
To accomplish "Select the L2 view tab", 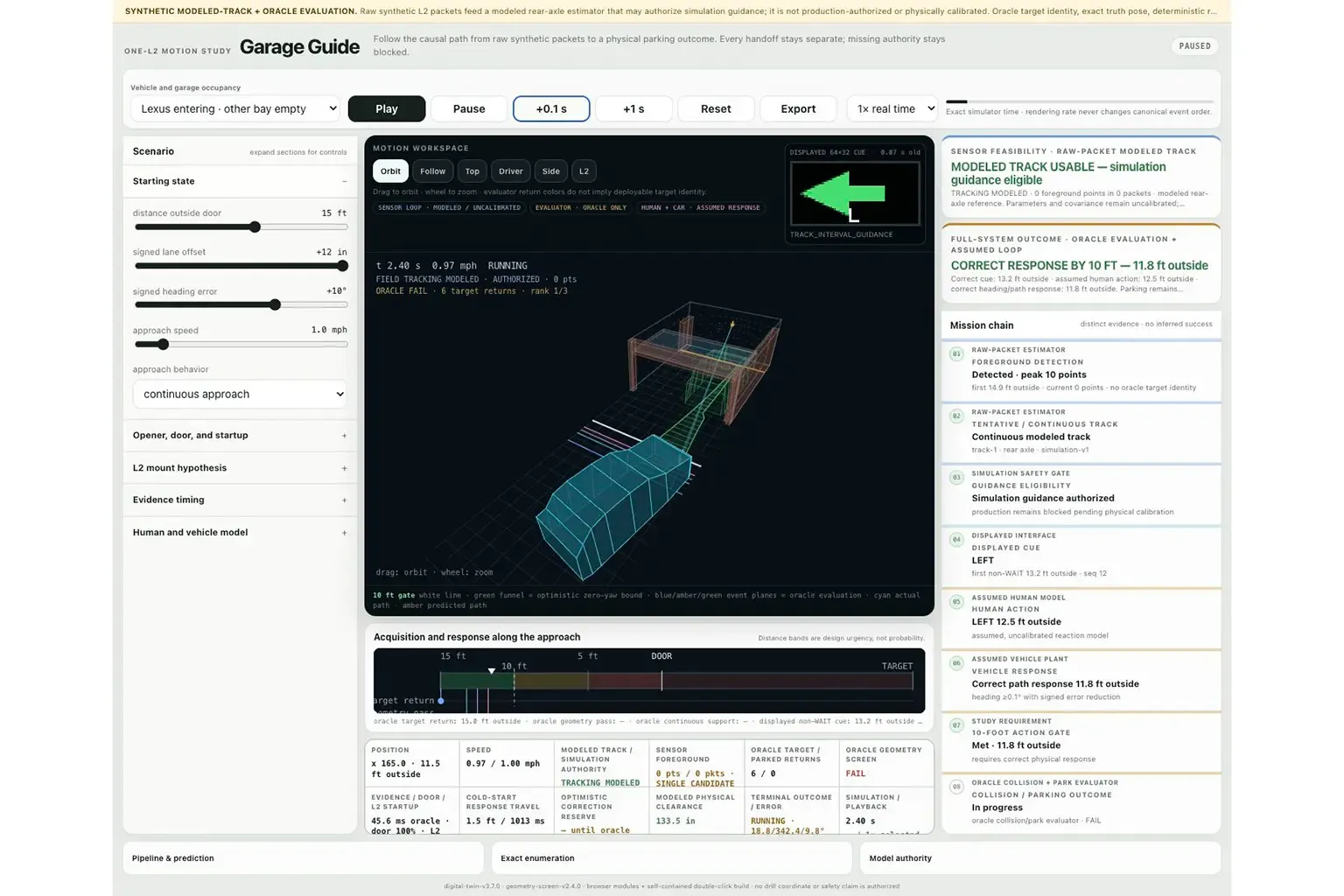I will coord(584,171).
